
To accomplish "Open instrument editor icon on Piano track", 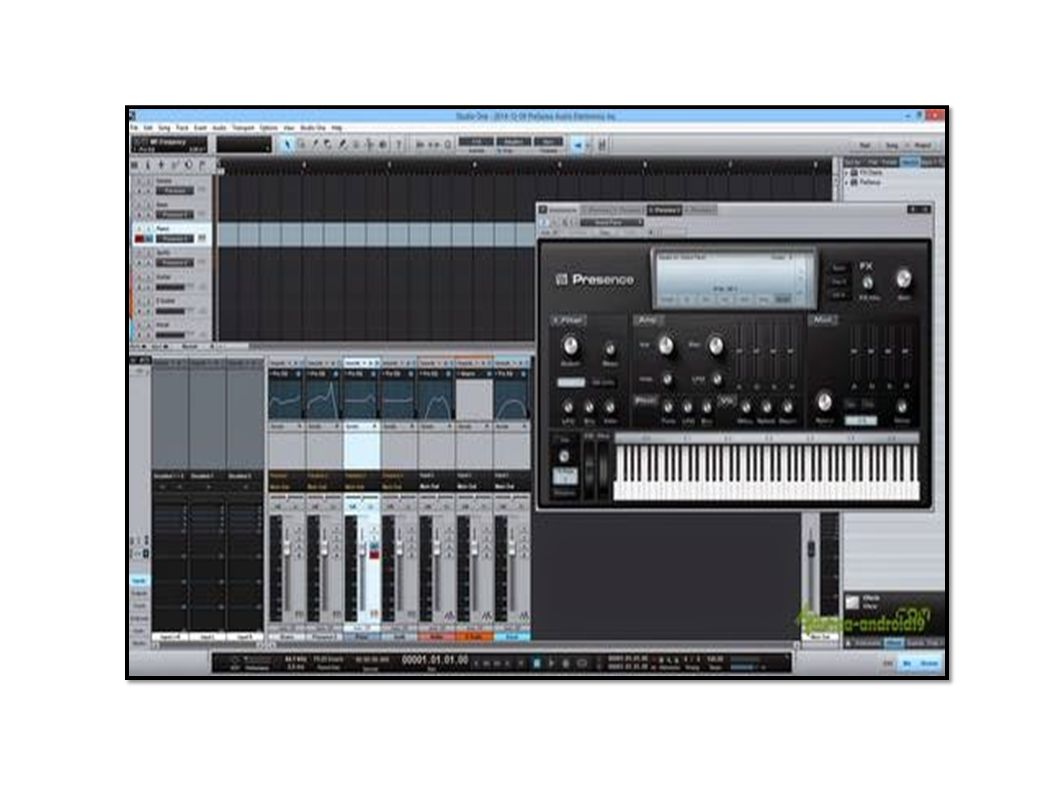I will click(x=202, y=238).
